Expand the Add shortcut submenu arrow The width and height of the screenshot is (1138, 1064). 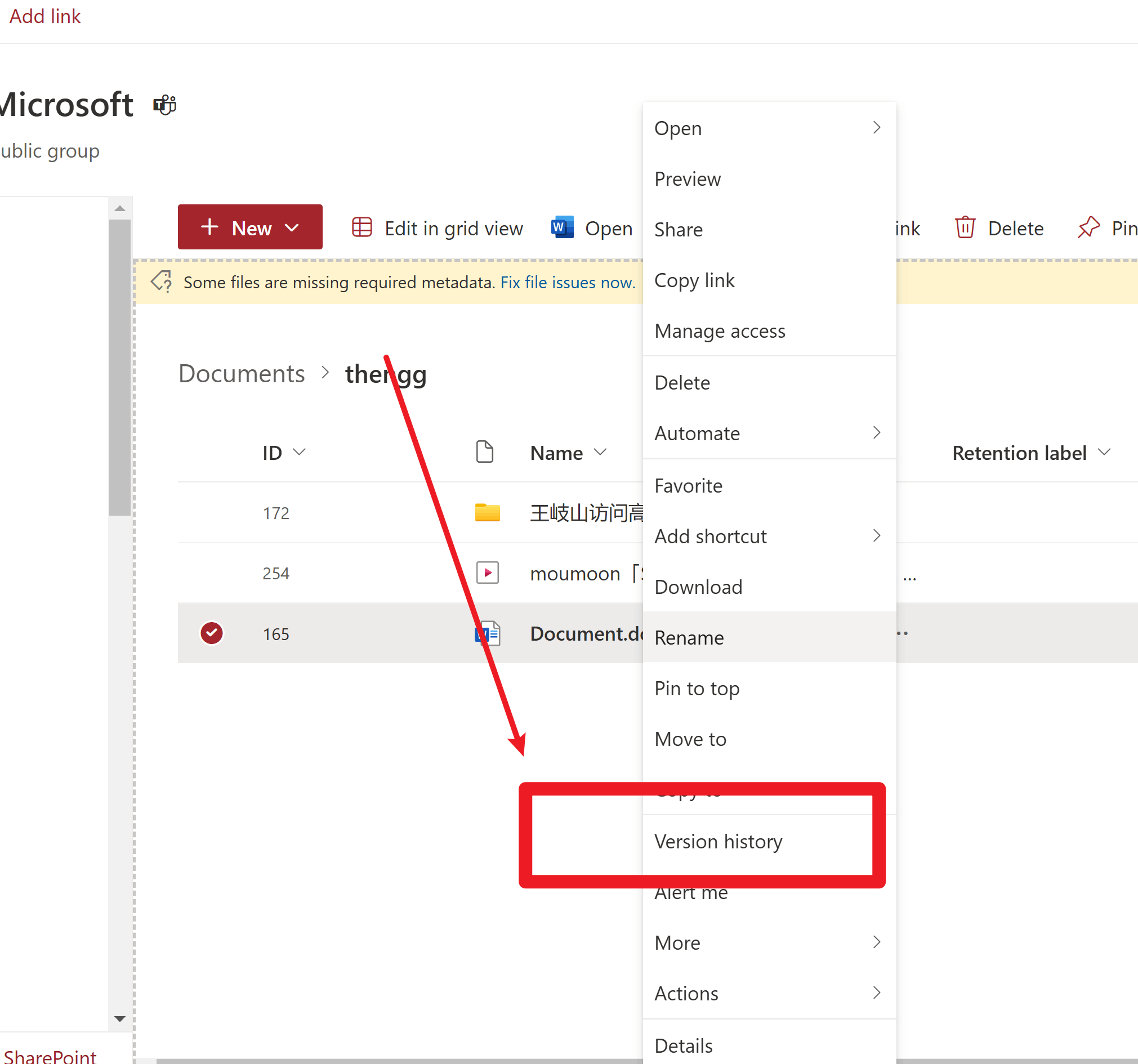(876, 536)
